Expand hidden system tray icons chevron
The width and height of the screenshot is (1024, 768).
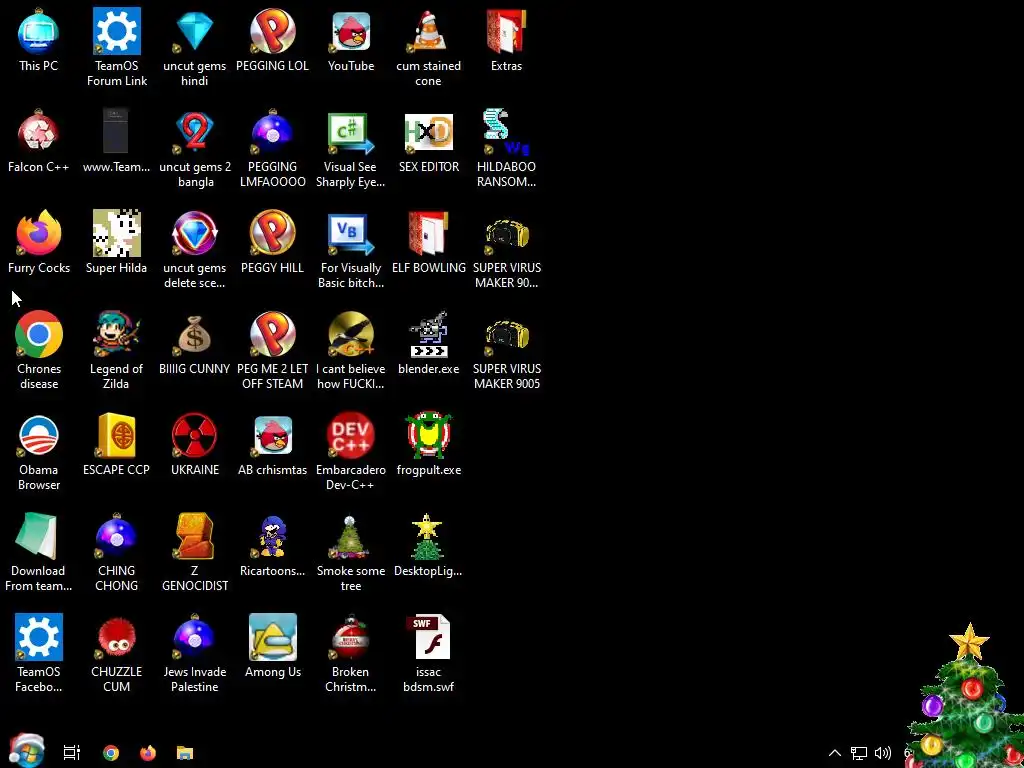click(x=835, y=753)
